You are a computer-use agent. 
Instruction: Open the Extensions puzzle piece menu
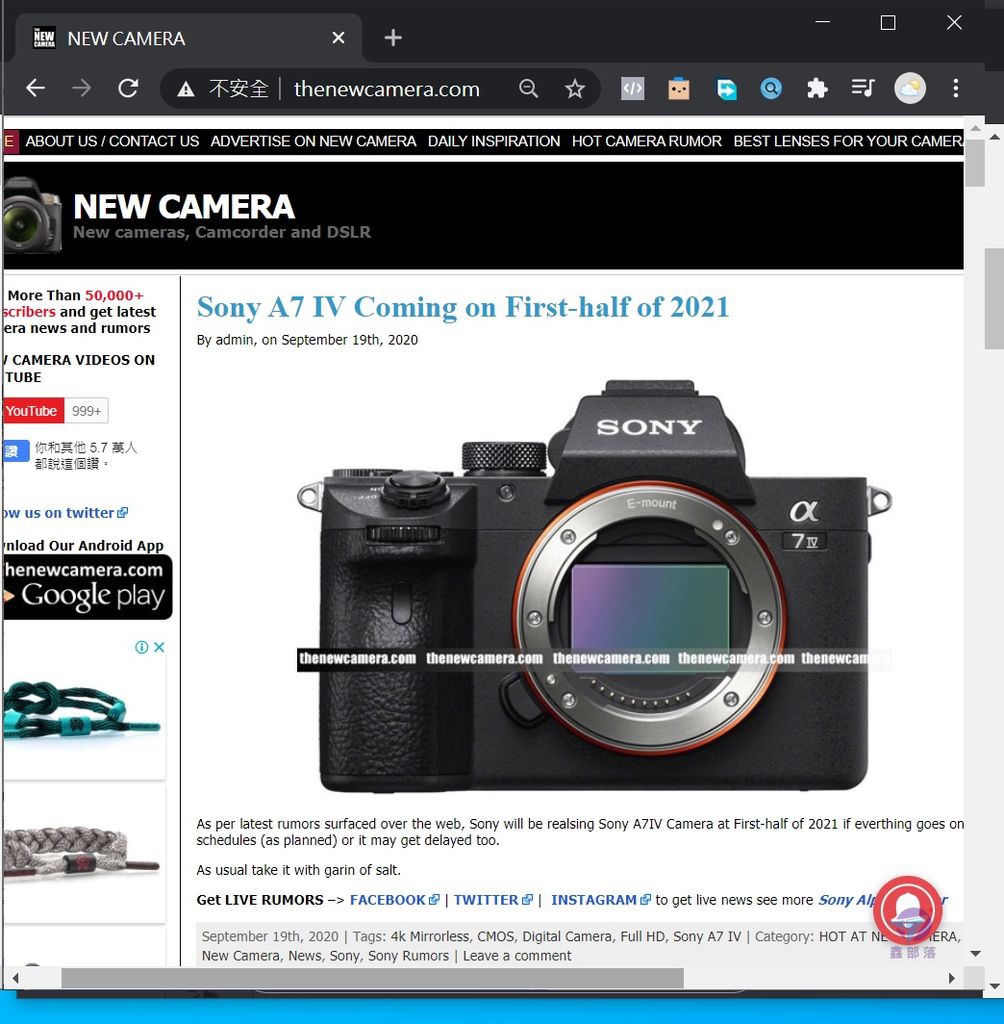817,88
